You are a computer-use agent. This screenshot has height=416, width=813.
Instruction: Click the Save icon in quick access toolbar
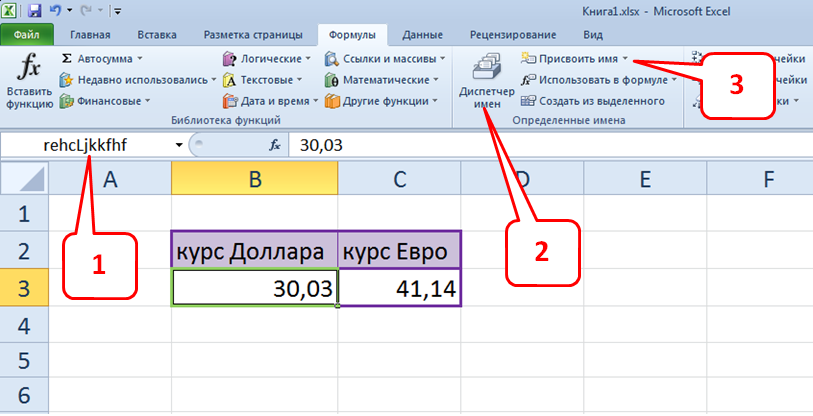click(x=35, y=11)
